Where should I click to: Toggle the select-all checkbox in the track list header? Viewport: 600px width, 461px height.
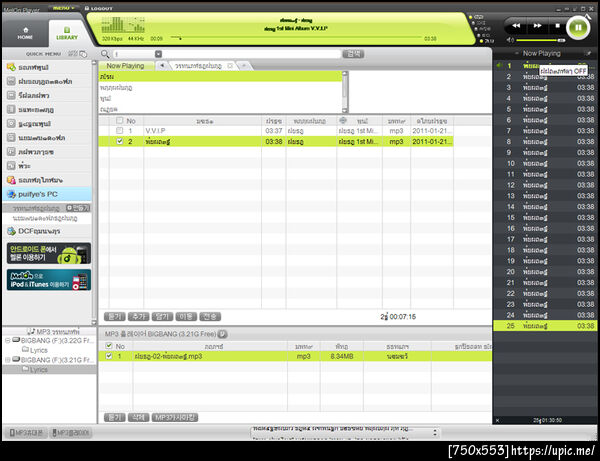click(x=119, y=121)
